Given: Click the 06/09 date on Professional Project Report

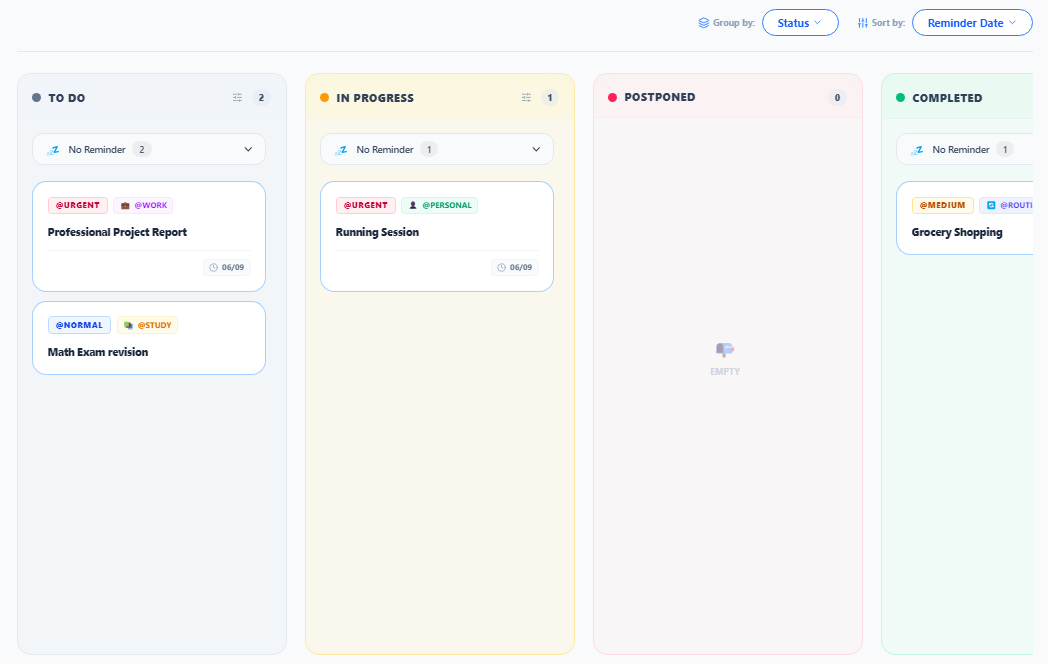Looking at the screenshot, I should pyautogui.click(x=227, y=267).
